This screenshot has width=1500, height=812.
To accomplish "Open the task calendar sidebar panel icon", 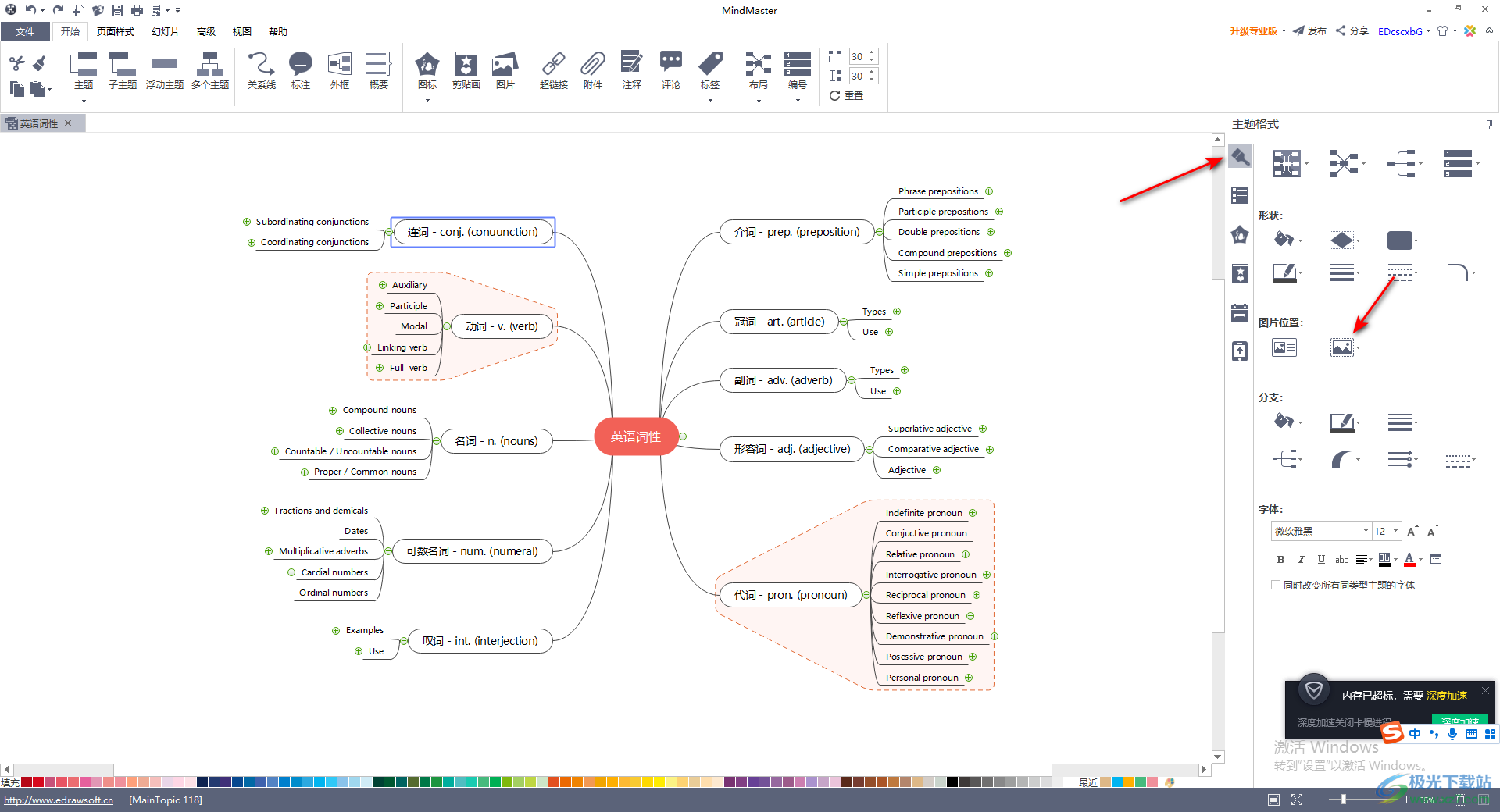I will (x=1240, y=312).
